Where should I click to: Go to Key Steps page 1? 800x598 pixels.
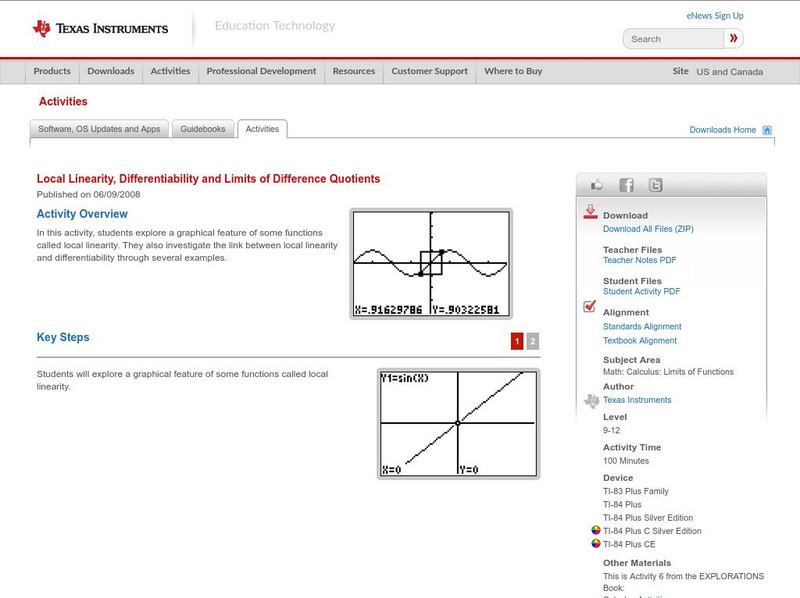(x=517, y=341)
